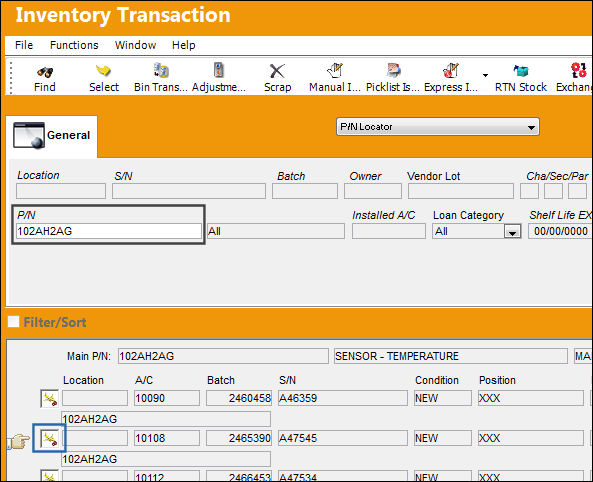Click select icon for batch 2466453 row
Screen dimensions: 593x482
pyautogui.click(x=50, y=476)
